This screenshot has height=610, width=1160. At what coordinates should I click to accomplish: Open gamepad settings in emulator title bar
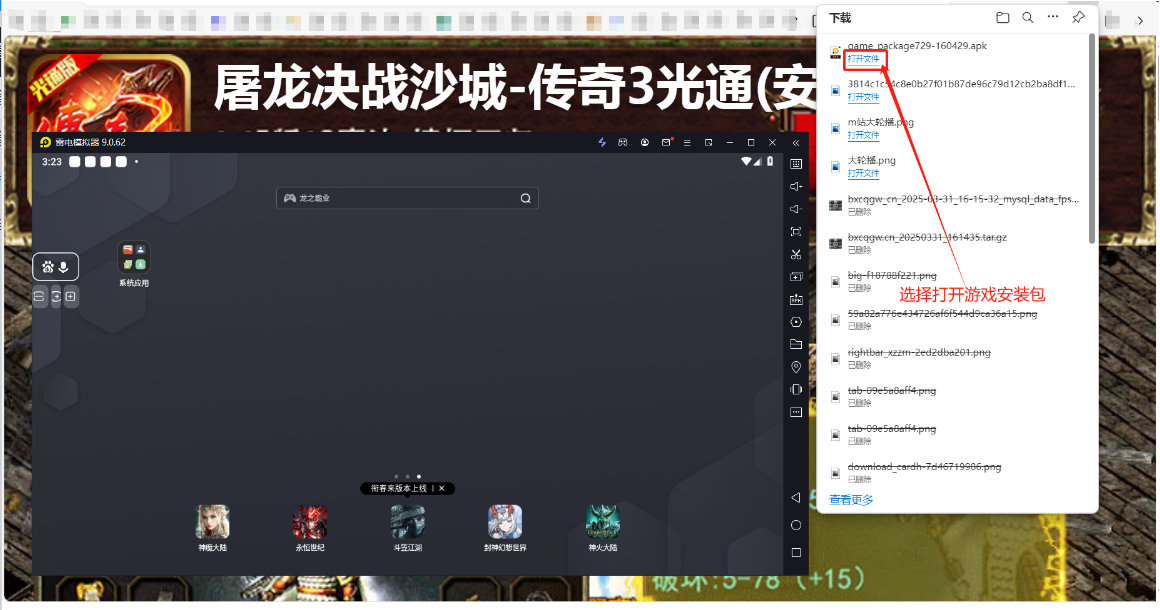(623, 142)
